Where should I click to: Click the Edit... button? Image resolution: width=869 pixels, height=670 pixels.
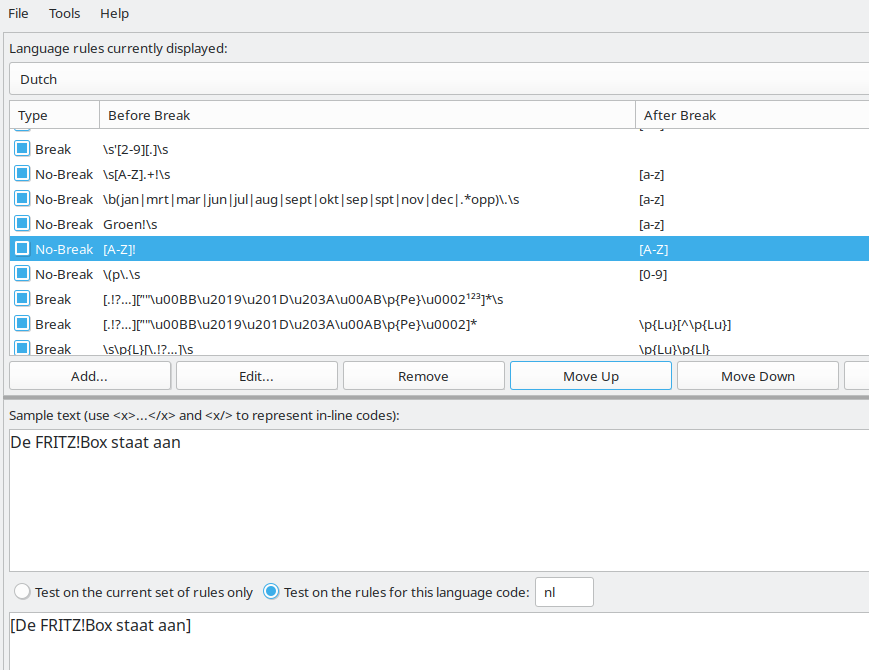(x=256, y=375)
